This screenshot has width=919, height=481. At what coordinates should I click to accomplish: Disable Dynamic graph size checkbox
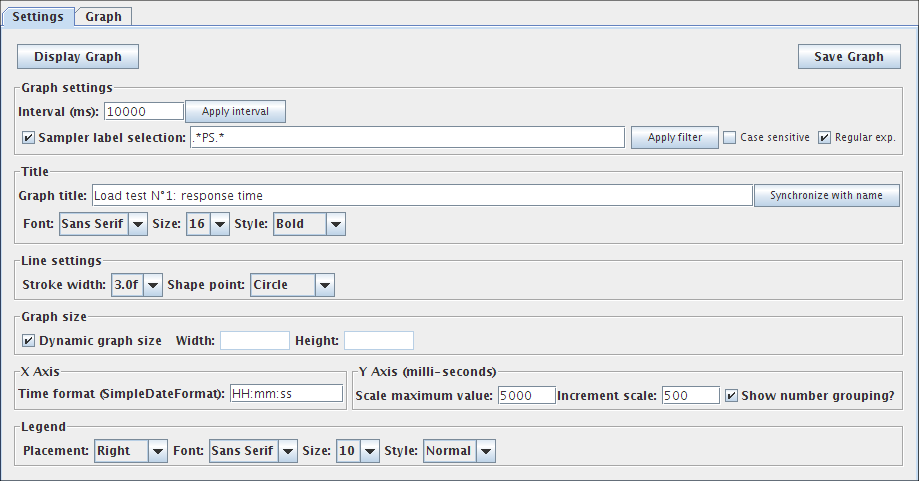28,341
